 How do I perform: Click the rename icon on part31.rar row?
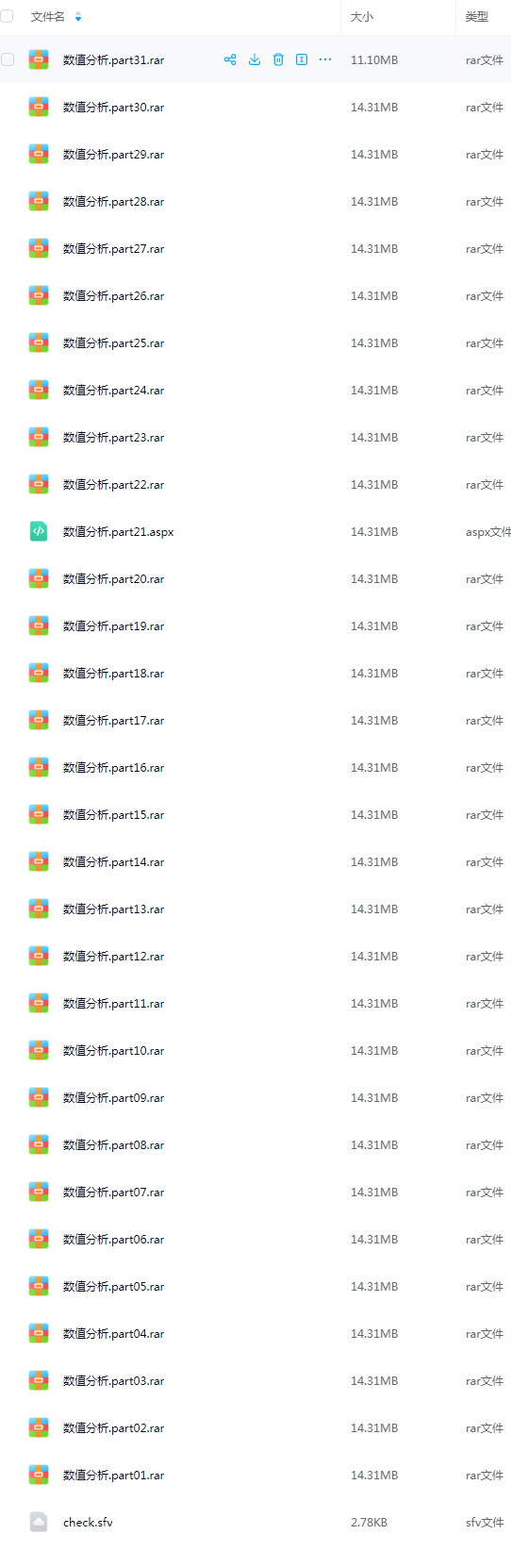(x=302, y=59)
